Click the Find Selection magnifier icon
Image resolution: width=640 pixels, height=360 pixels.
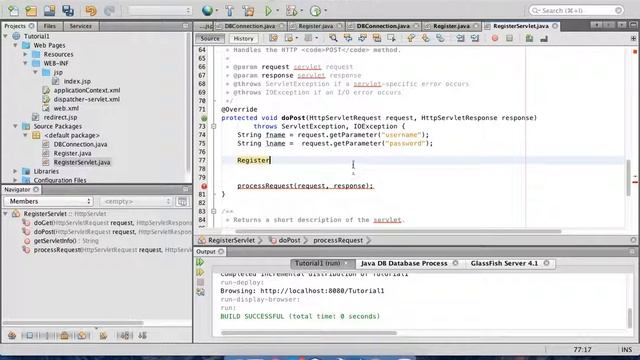(x=333, y=38)
